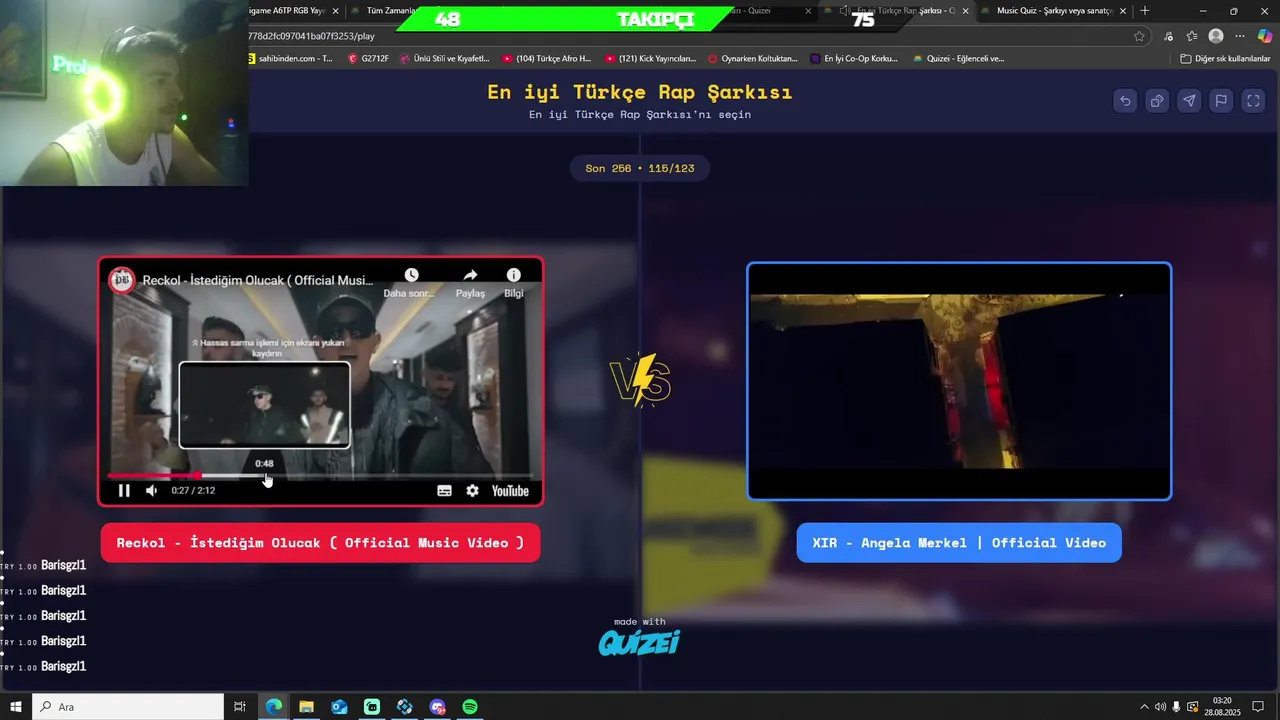Vote for XIR - Angela Merkel
The image size is (1280, 720).
[959, 542]
